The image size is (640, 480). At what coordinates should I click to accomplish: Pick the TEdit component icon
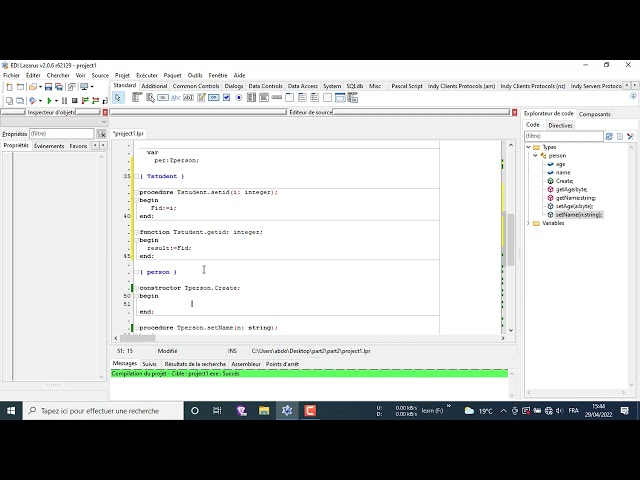(189, 98)
